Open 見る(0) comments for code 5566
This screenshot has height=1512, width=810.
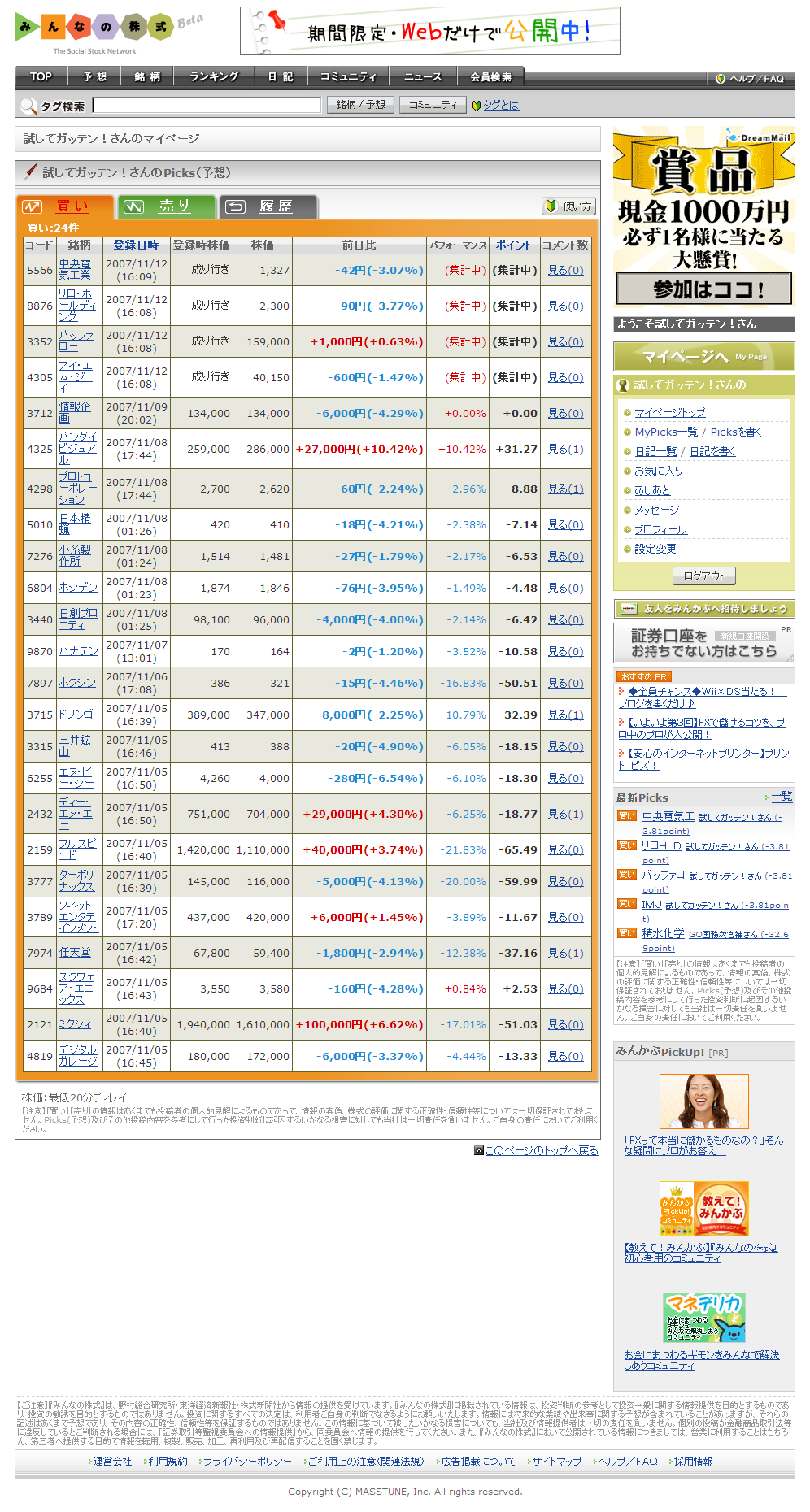(x=565, y=270)
